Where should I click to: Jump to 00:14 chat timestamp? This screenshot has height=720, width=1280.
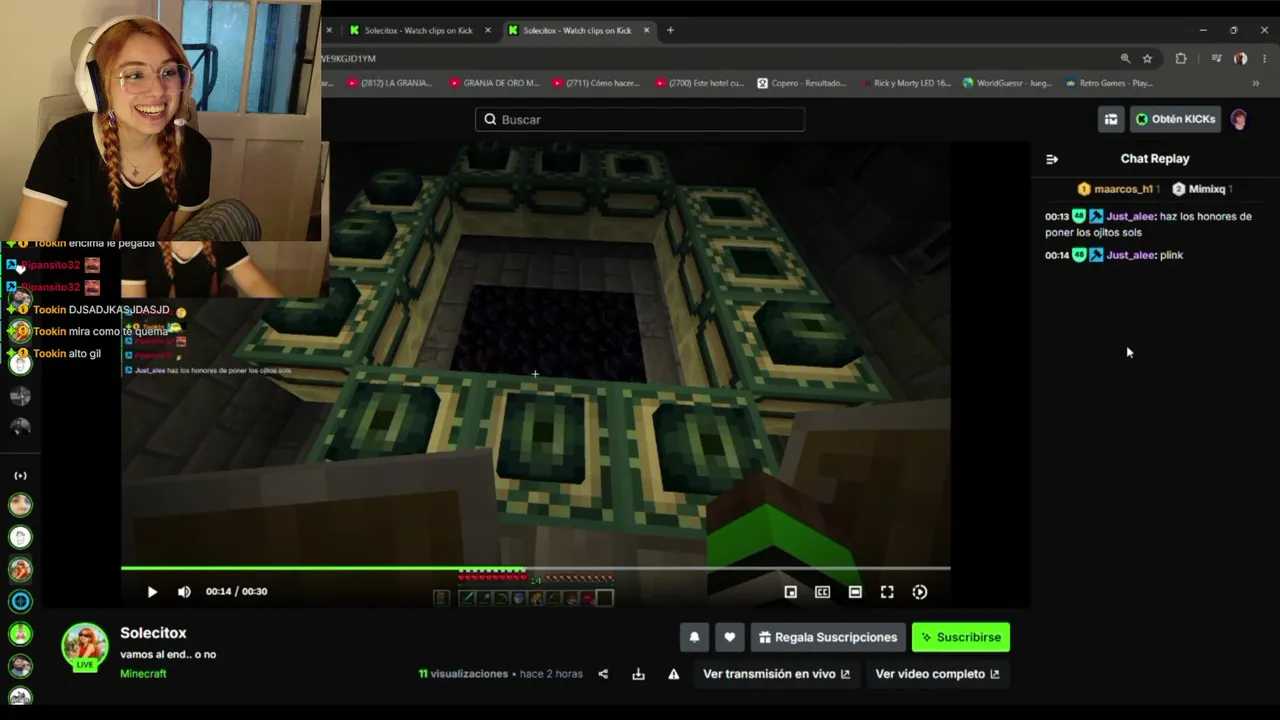[x=1057, y=255]
